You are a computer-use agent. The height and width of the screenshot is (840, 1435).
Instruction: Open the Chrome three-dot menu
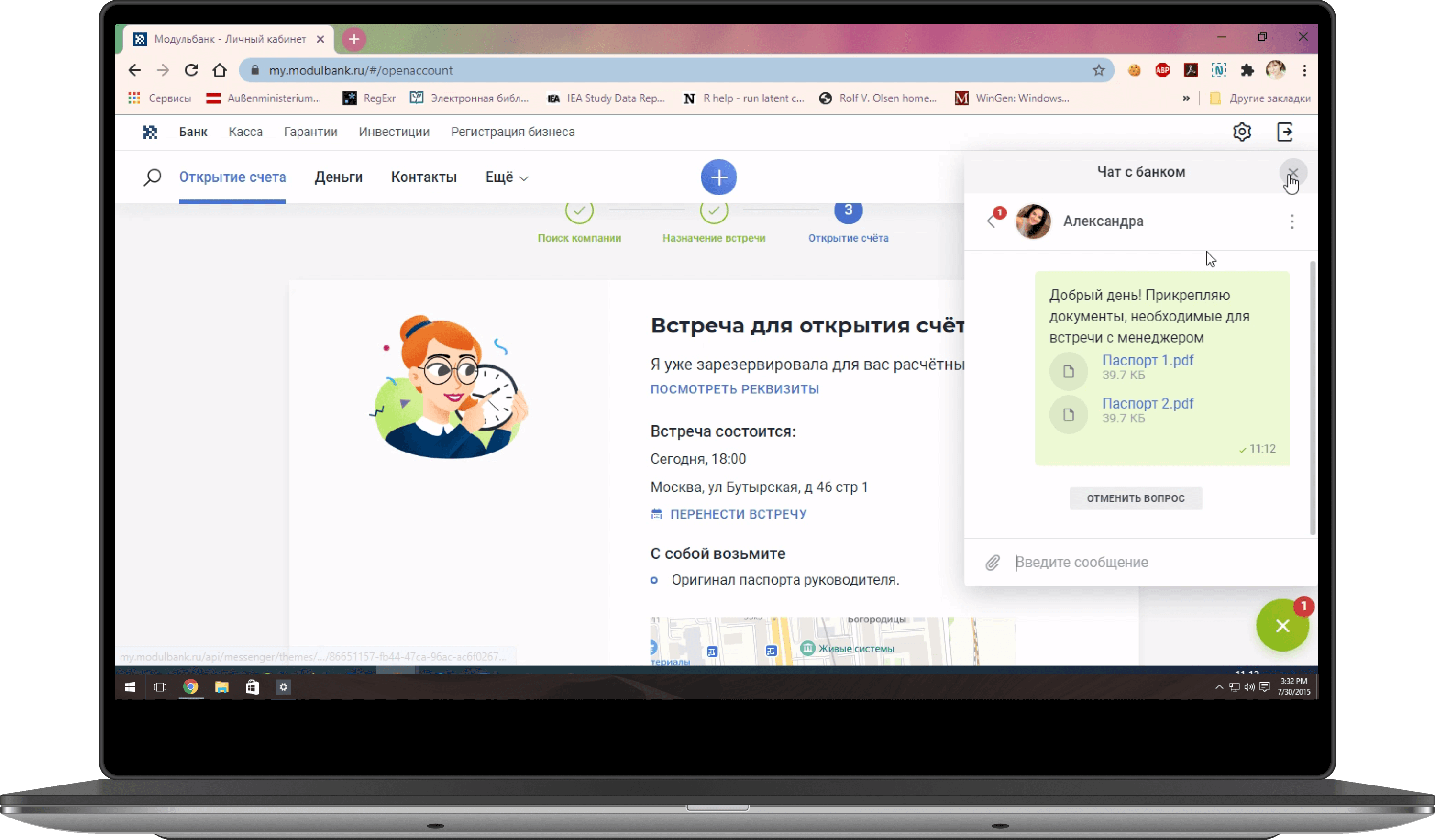pyautogui.click(x=1304, y=70)
